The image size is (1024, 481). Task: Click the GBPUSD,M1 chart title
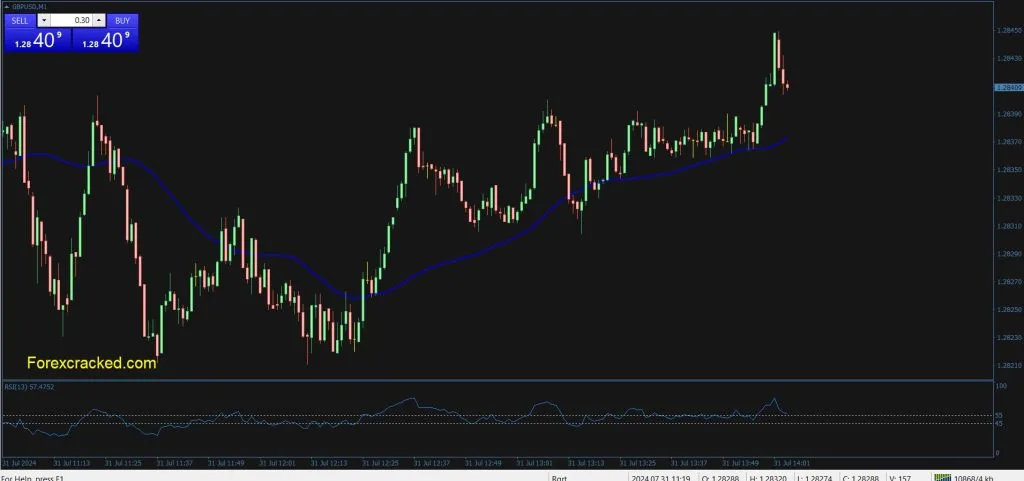(x=30, y=7)
